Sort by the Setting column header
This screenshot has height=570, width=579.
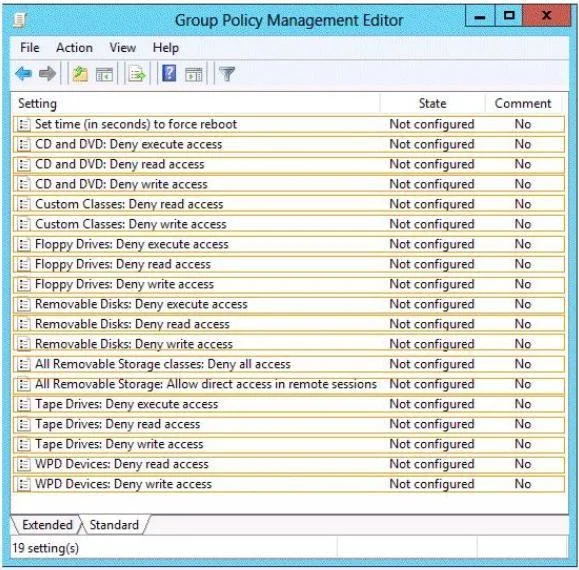point(37,103)
